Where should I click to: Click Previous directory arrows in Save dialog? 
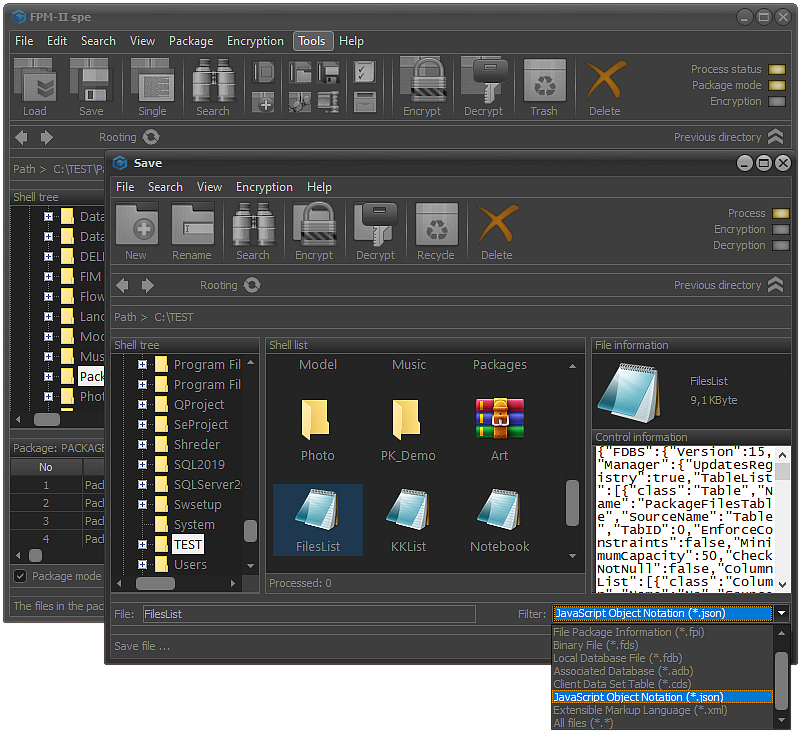point(775,285)
